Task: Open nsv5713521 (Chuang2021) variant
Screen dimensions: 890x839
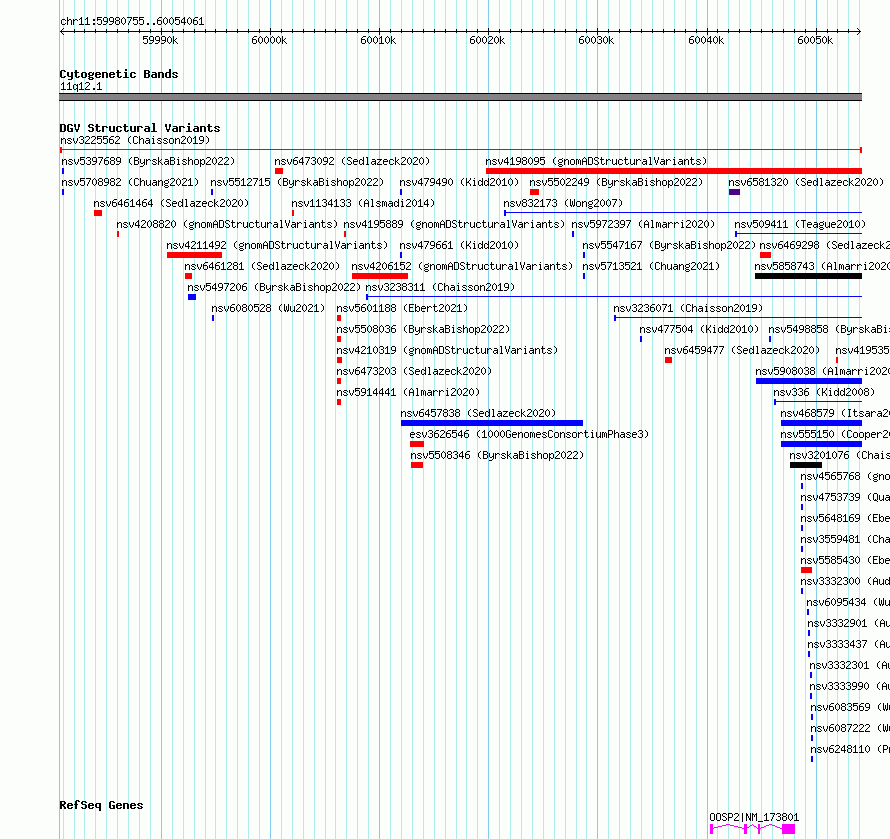Action: [x=651, y=266]
